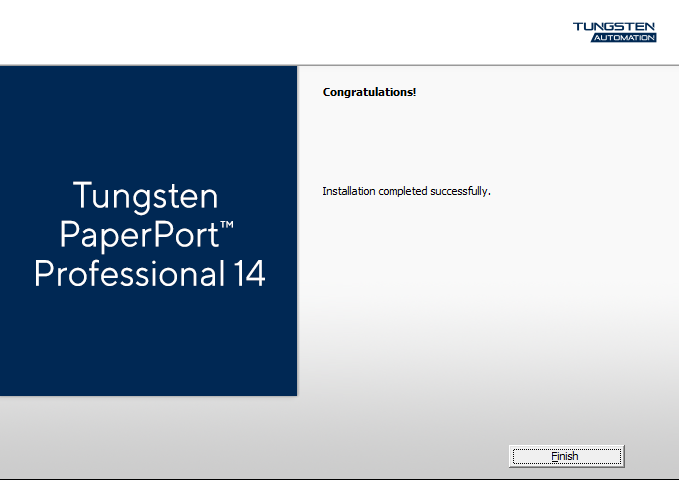Click the word 'successfully' in the status message
This screenshot has width=679, height=480.
pyautogui.click(x=459, y=190)
